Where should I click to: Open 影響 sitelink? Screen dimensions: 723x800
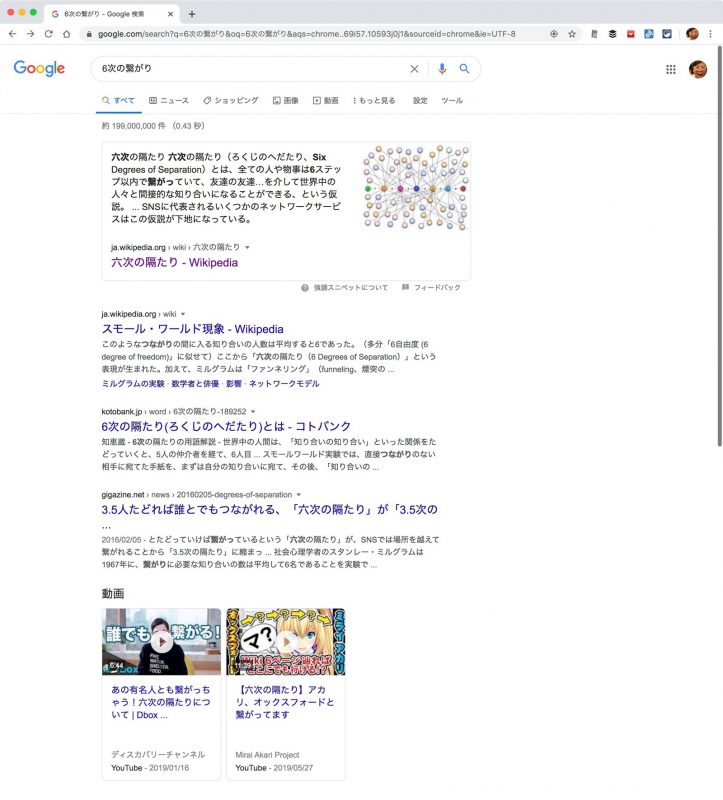234,384
